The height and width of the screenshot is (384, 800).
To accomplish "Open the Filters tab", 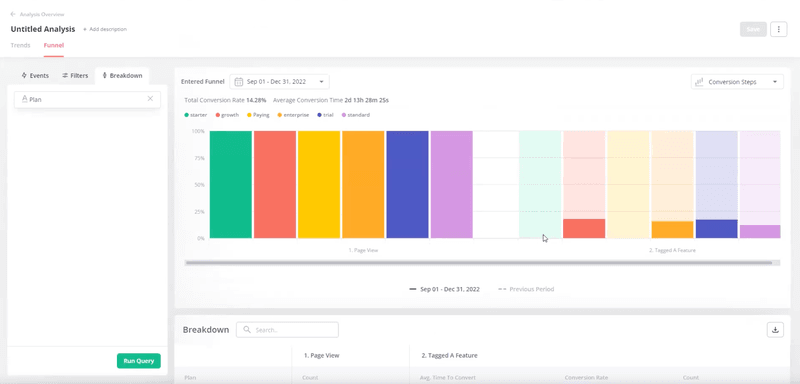I will [x=75, y=75].
